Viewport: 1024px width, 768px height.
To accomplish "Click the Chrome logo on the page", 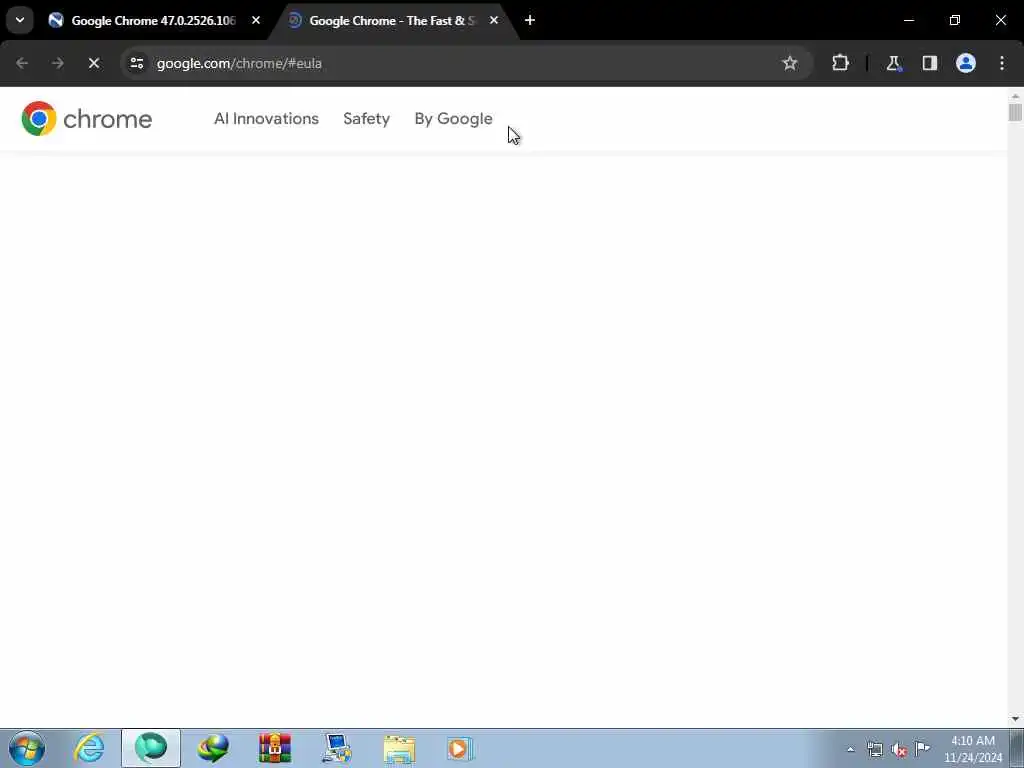I will 86,118.
